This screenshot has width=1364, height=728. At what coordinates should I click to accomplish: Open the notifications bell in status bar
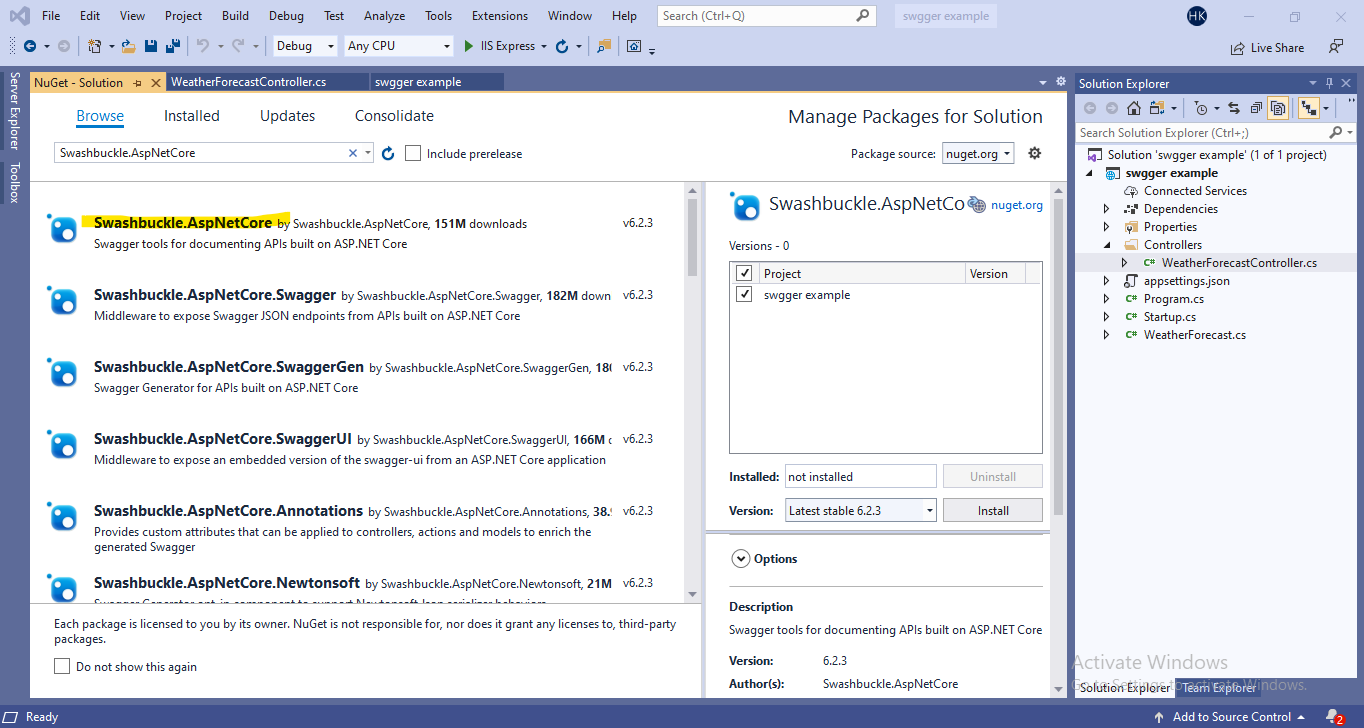pyautogui.click(x=1334, y=717)
